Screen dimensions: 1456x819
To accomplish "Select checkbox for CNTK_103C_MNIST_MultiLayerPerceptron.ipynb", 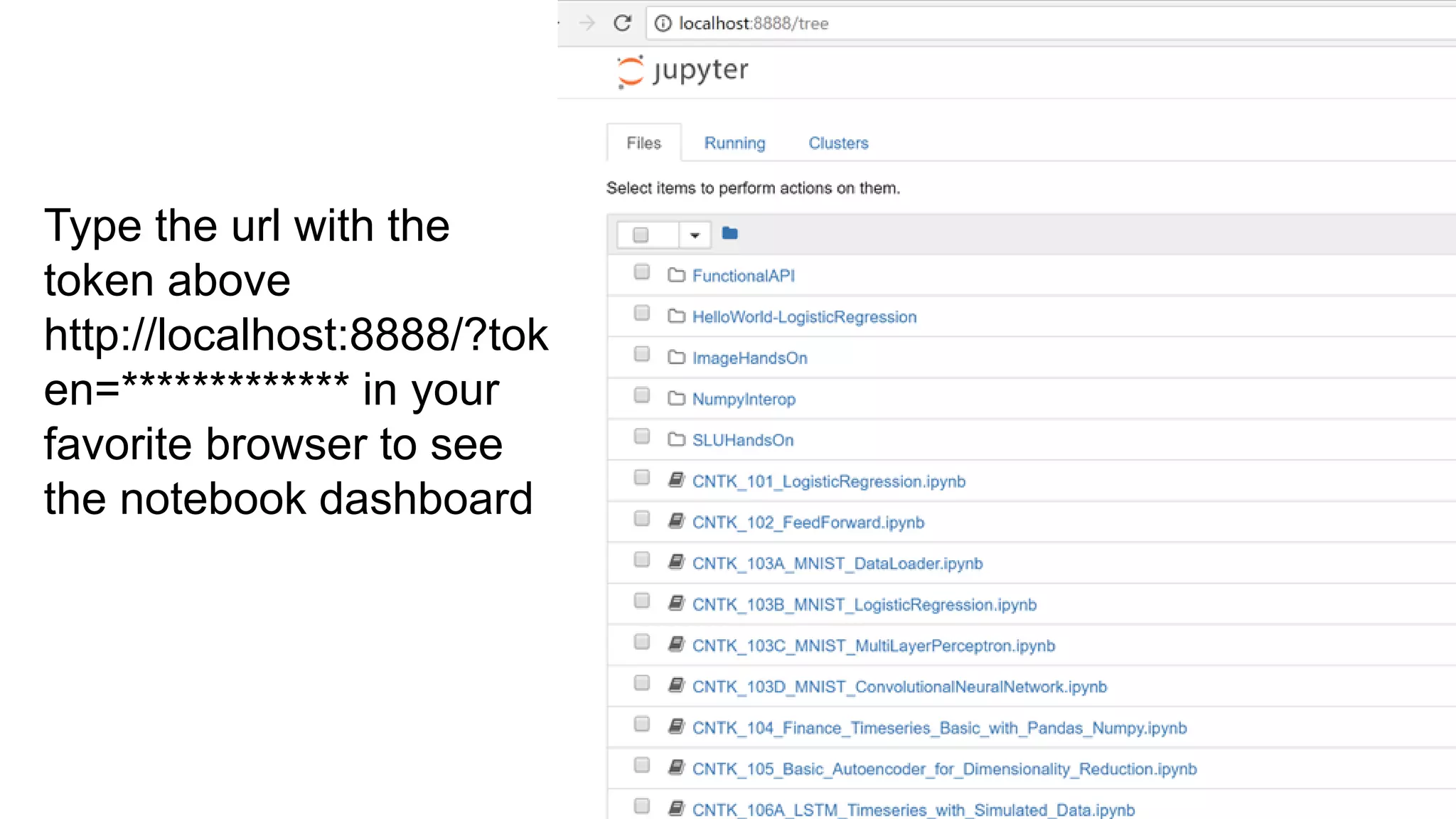I will click(642, 642).
